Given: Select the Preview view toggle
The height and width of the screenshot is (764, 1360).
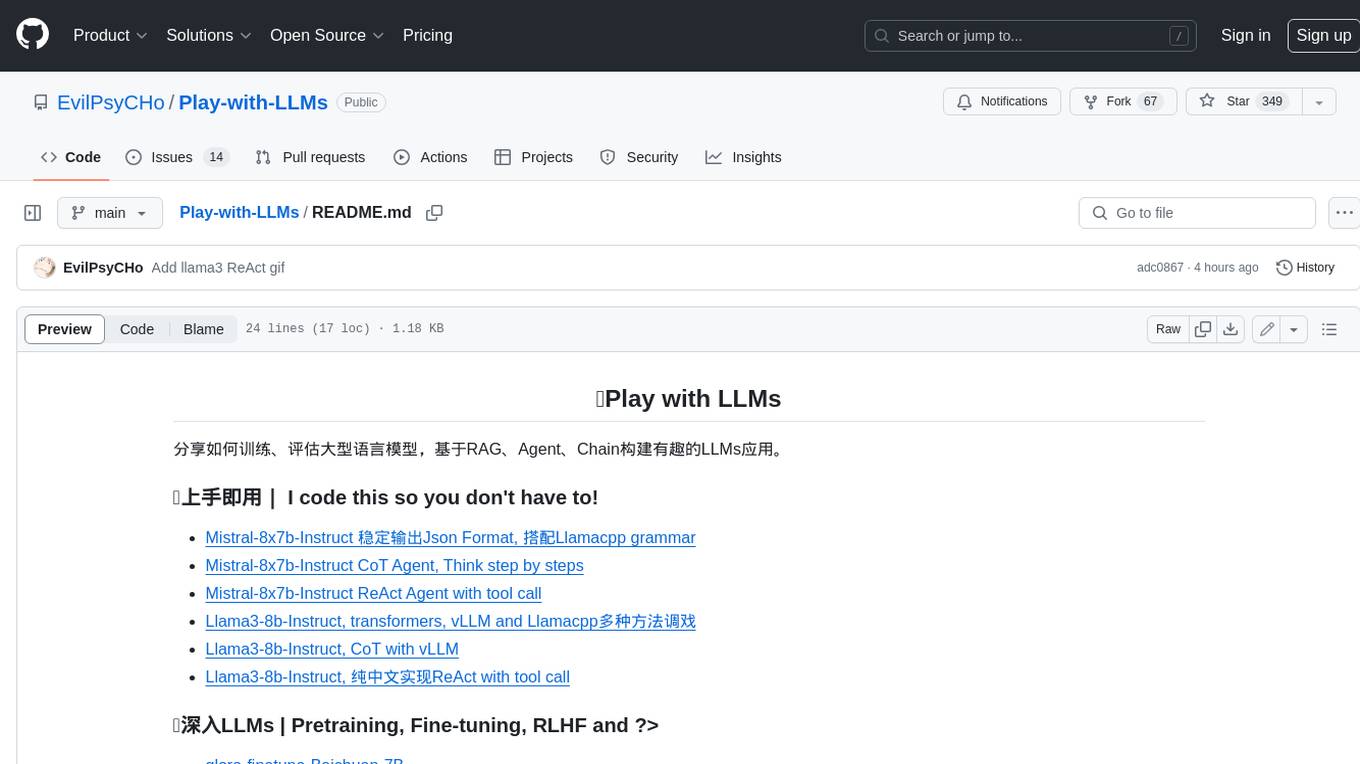Looking at the screenshot, I should coord(65,329).
